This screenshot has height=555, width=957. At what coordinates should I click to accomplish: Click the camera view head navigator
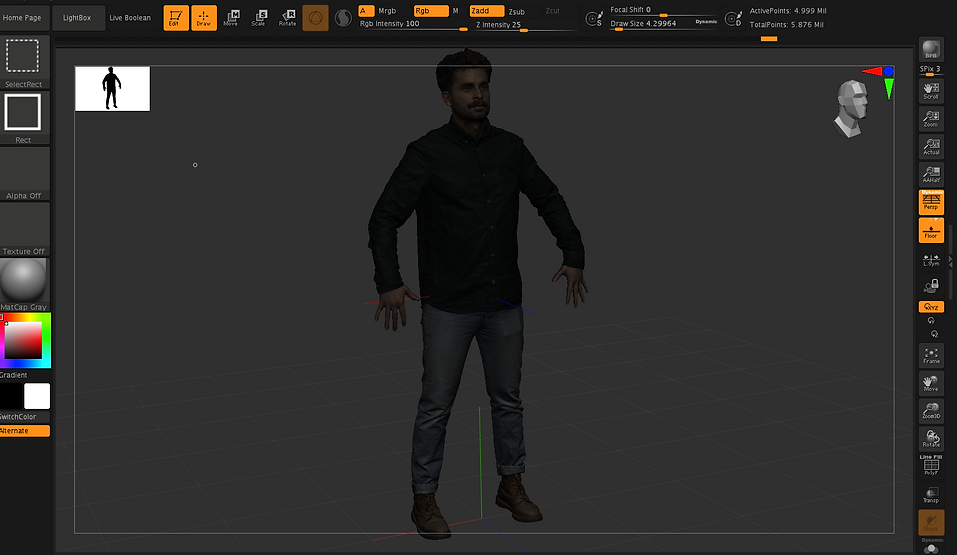click(851, 108)
